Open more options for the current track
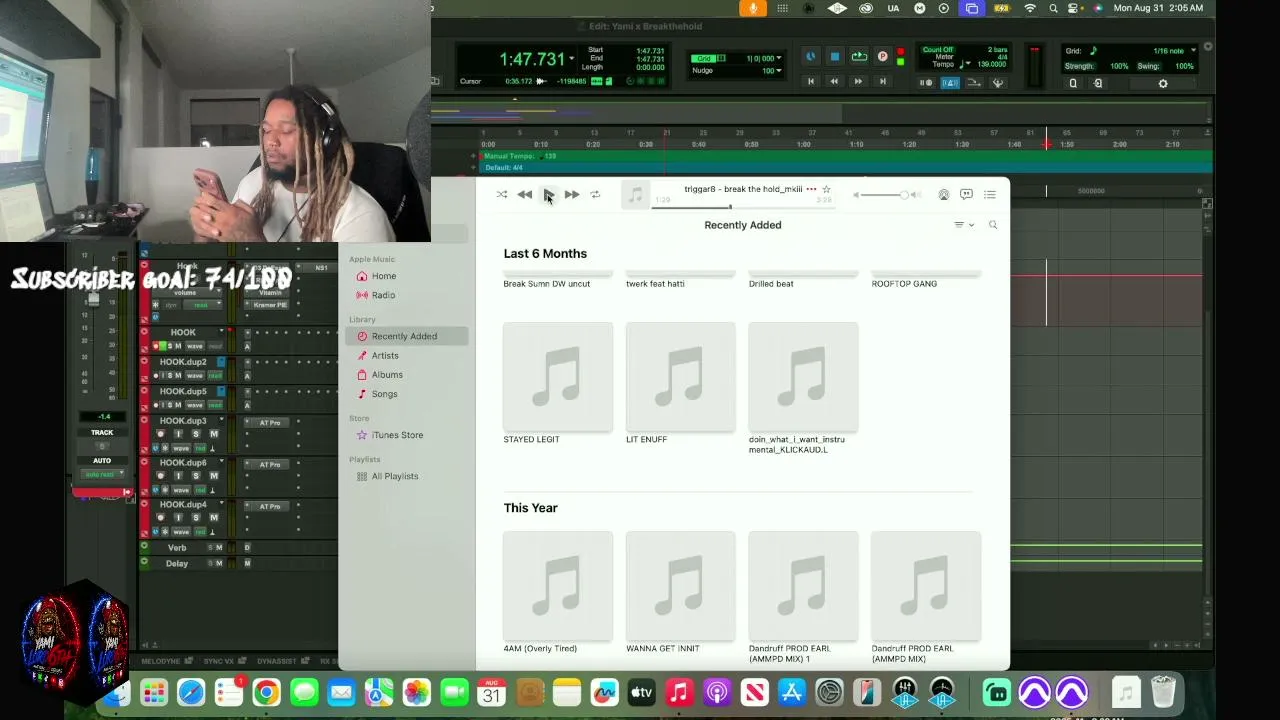 811,189
